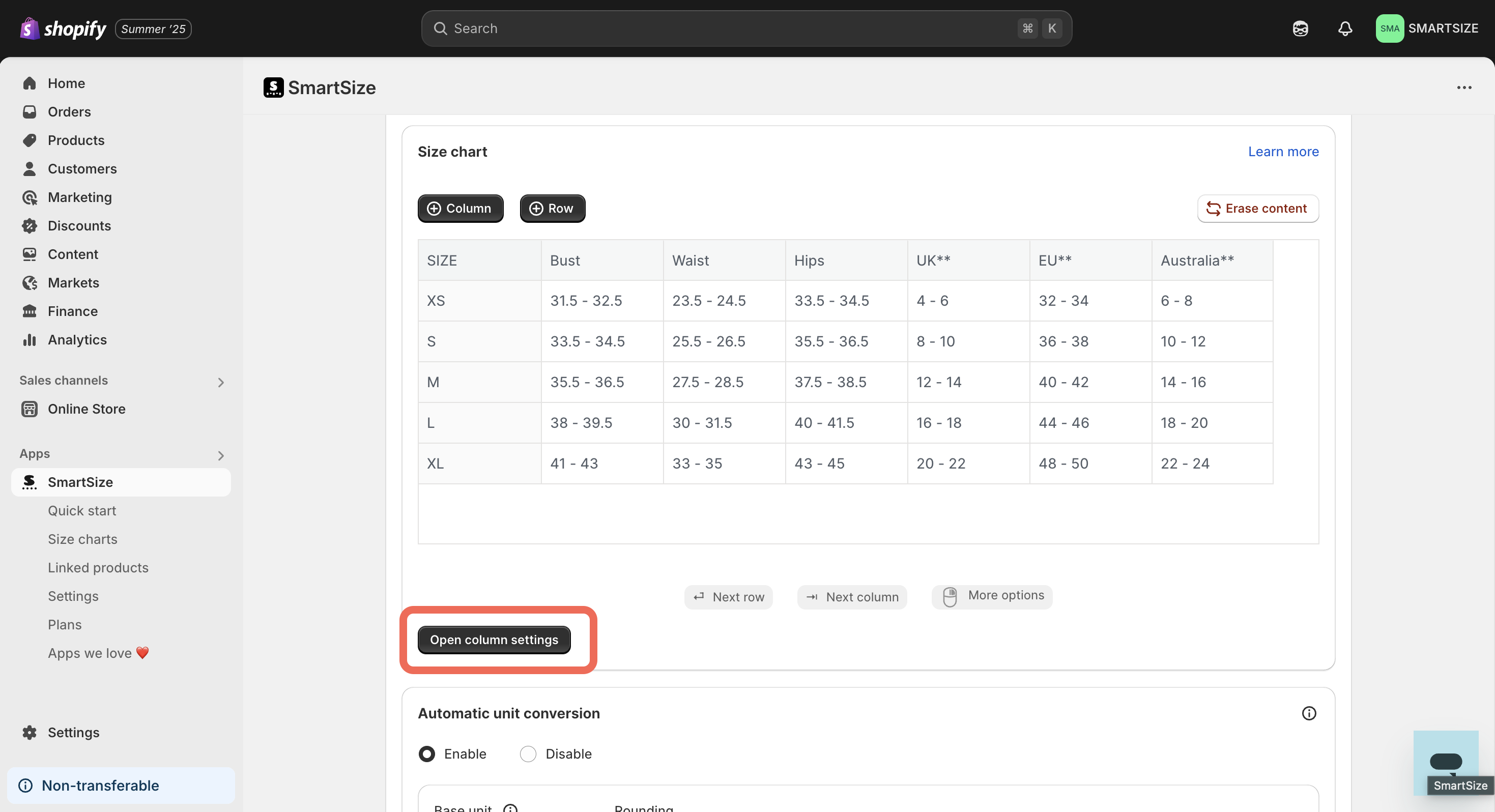Screen dimensions: 1495x812
Task: Click the XL row label cell
Action: pos(479,463)
